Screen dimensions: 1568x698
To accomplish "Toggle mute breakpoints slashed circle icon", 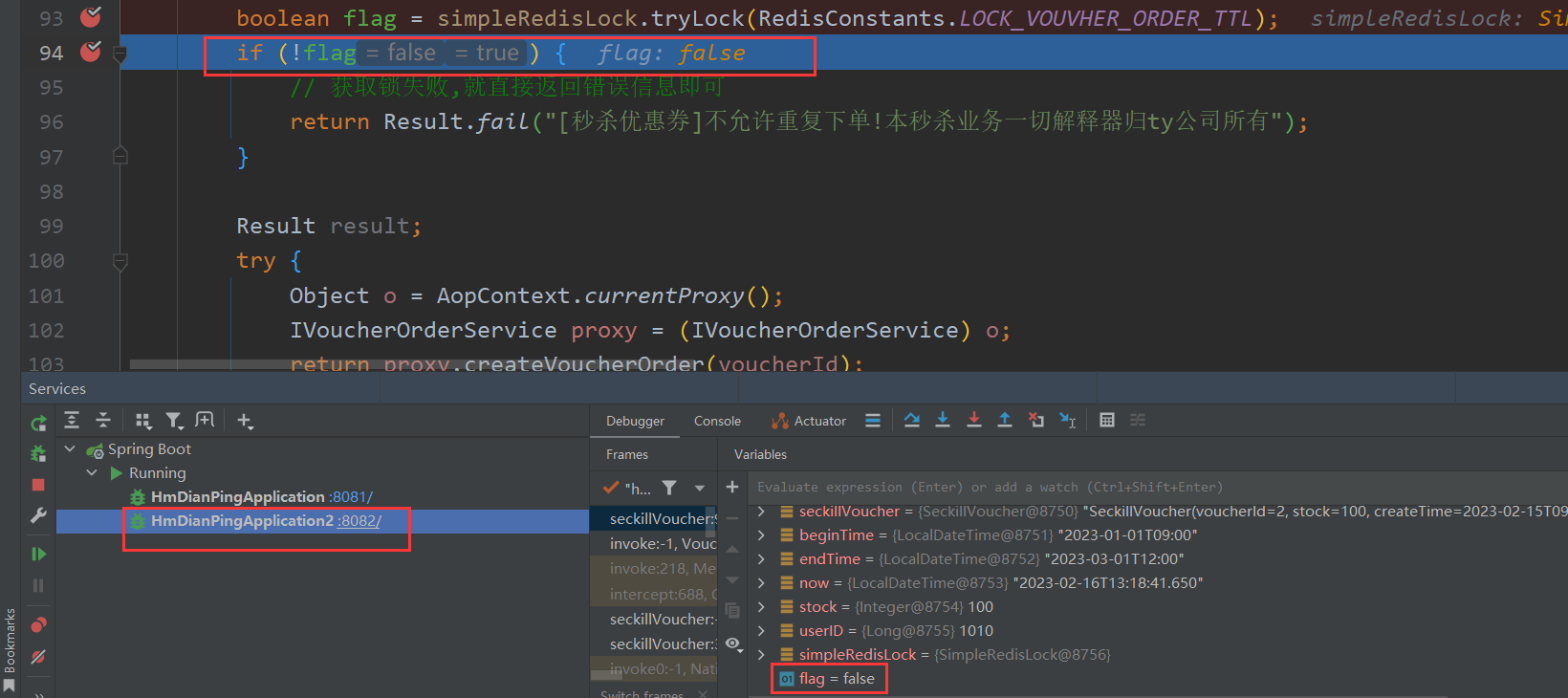I will click(38, 657).
